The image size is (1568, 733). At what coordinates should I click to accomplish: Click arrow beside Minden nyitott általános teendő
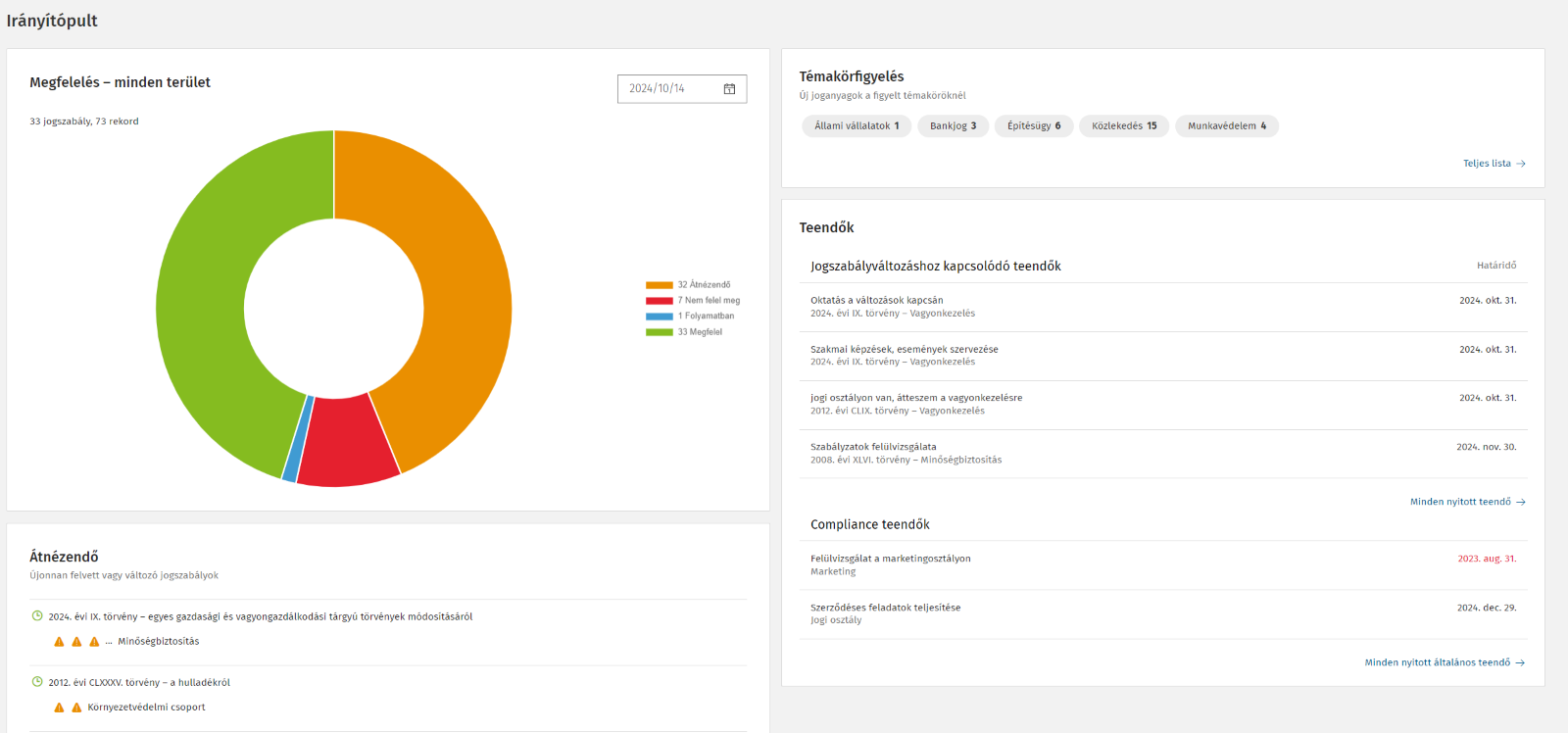click(1521, 663)
